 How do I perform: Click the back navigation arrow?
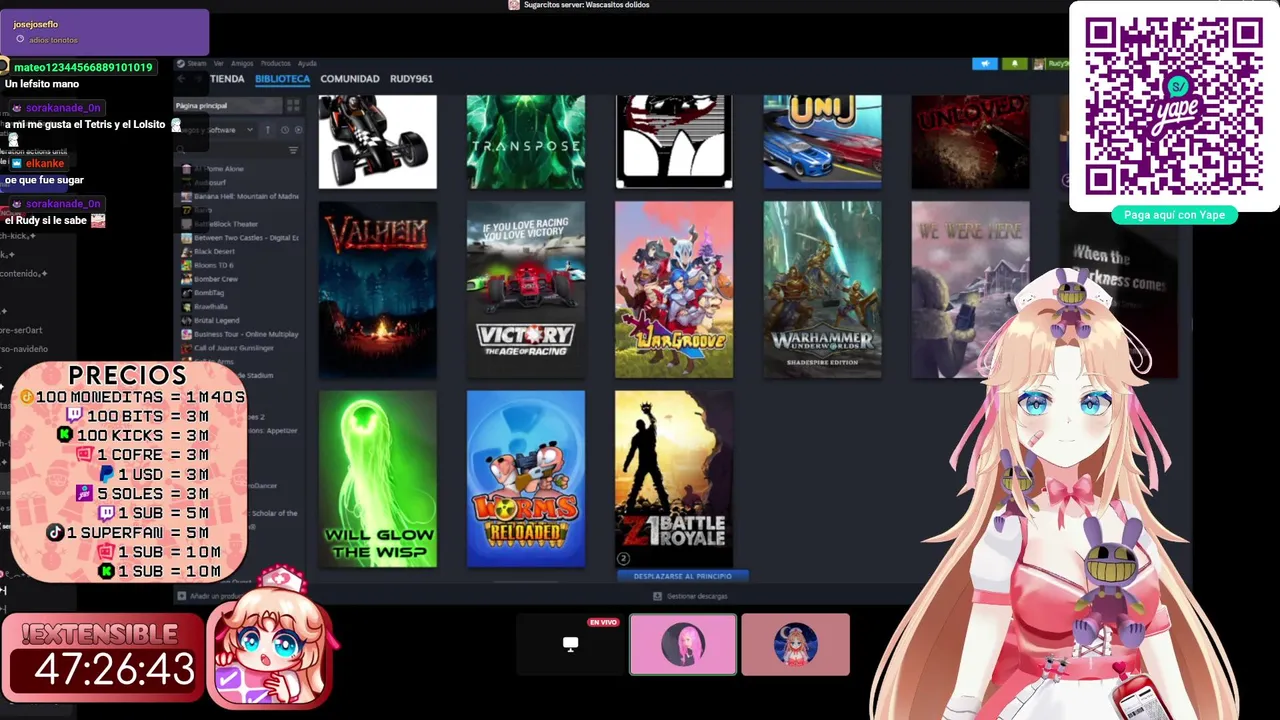[x=181, y=79]
